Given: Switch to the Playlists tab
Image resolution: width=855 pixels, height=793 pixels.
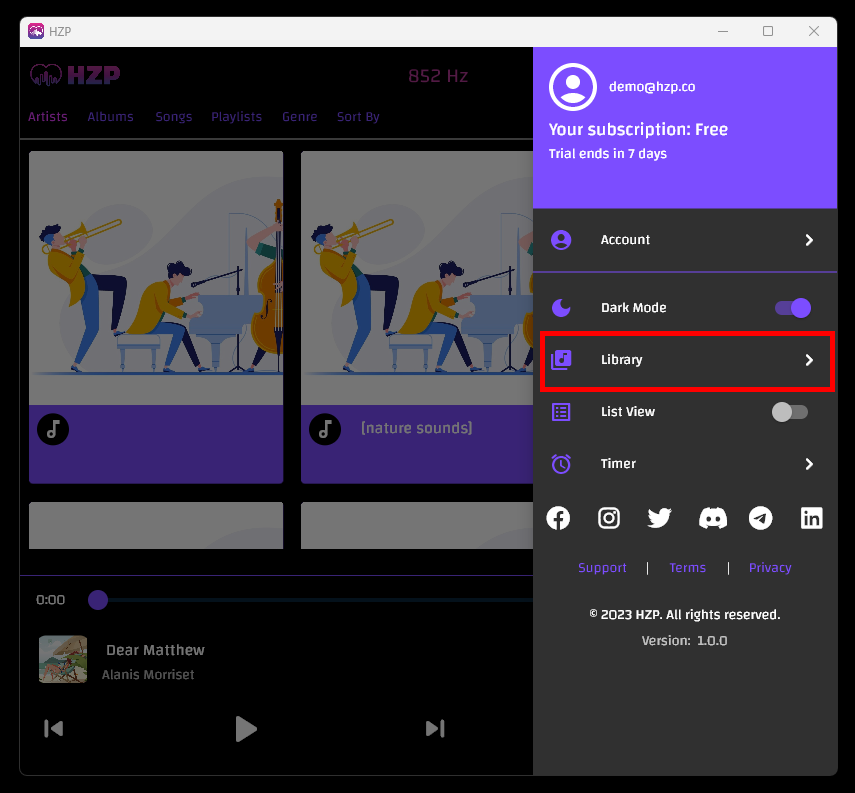Looking at the screenshot, I should pyautogui.click(x=237, y=117).
